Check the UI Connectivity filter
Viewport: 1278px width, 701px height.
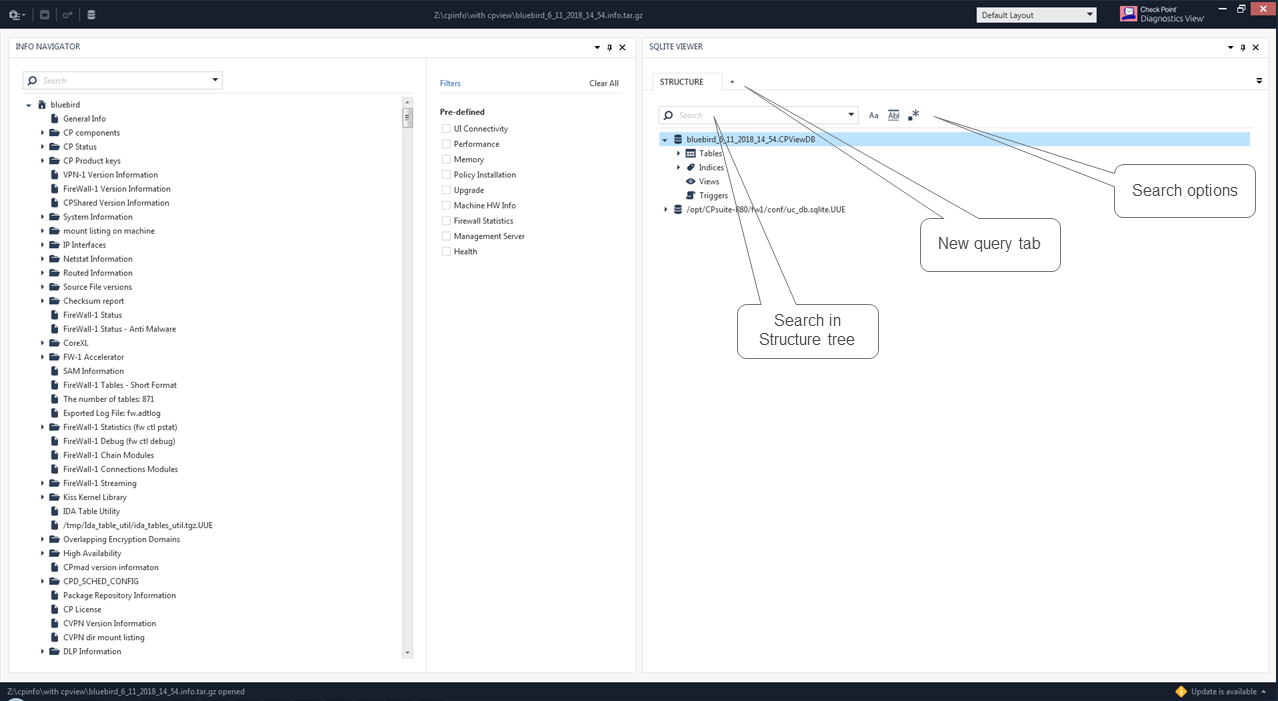point(444,128)
